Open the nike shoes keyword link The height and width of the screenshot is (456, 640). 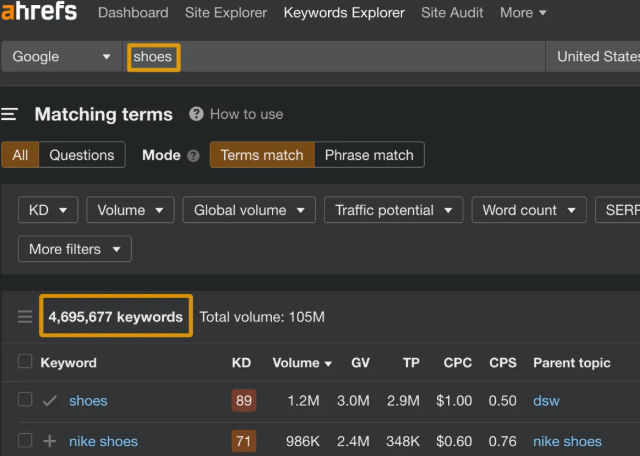[103, 441]
